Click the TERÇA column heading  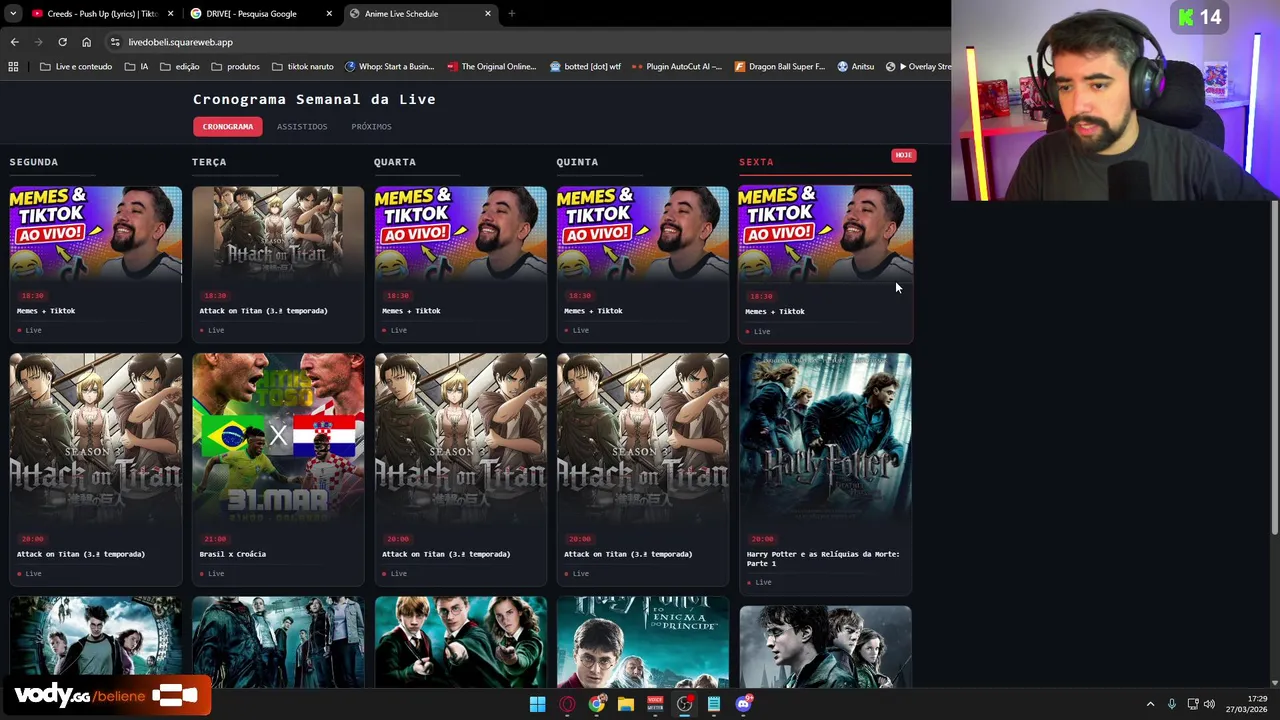point(209,162)
